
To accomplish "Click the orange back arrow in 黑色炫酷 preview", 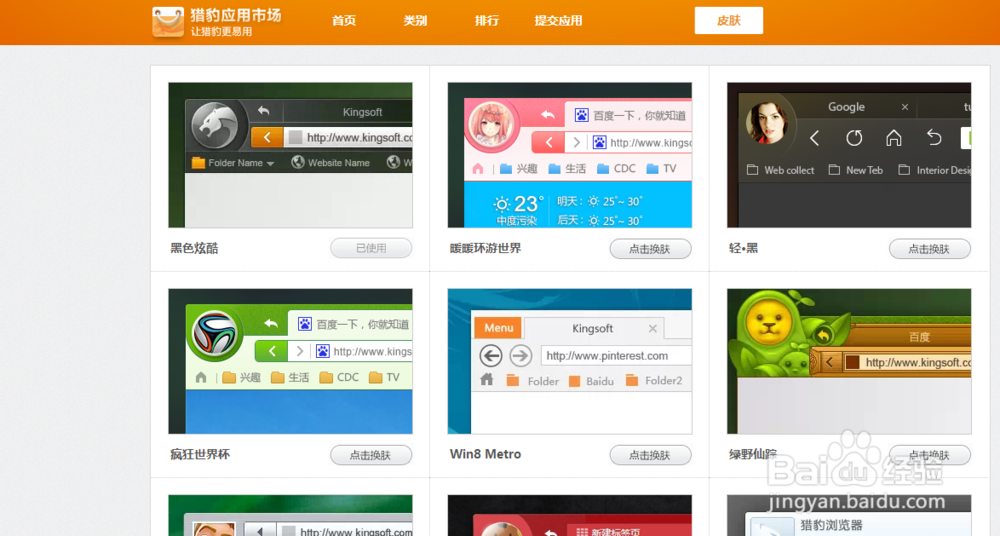I will click(x=267, y=137).
